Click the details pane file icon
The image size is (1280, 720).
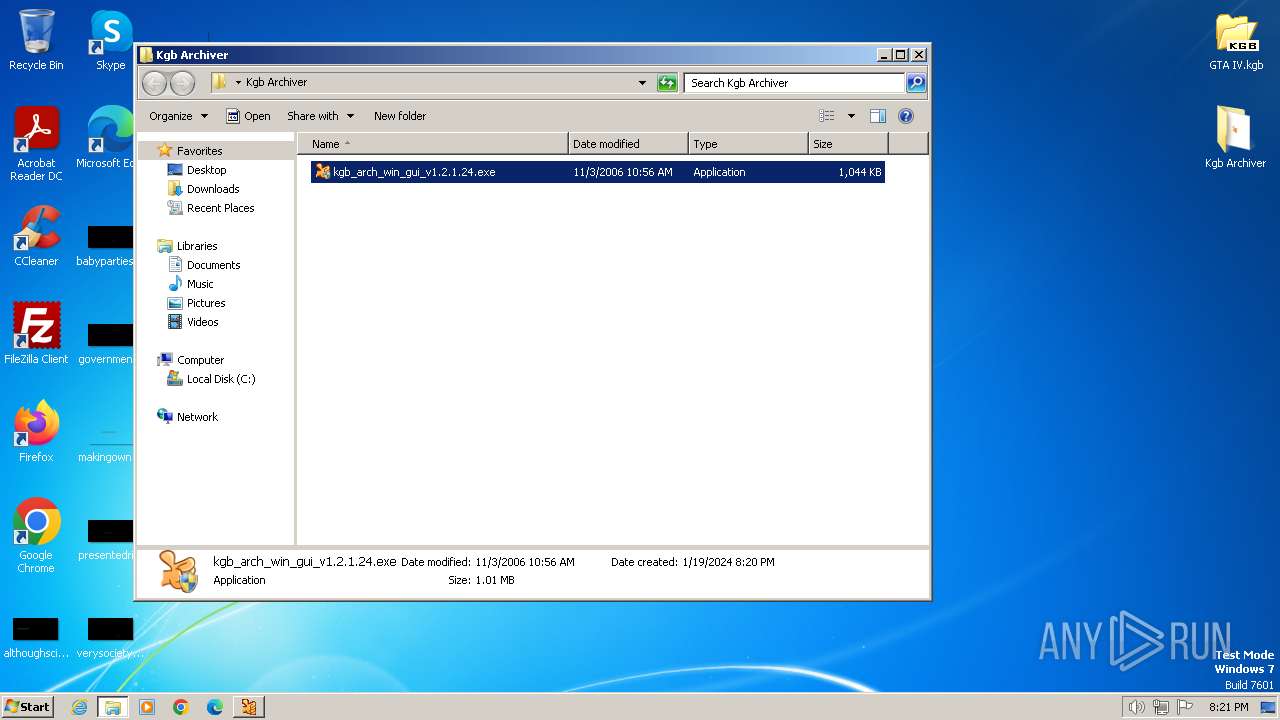coord(180,571)
